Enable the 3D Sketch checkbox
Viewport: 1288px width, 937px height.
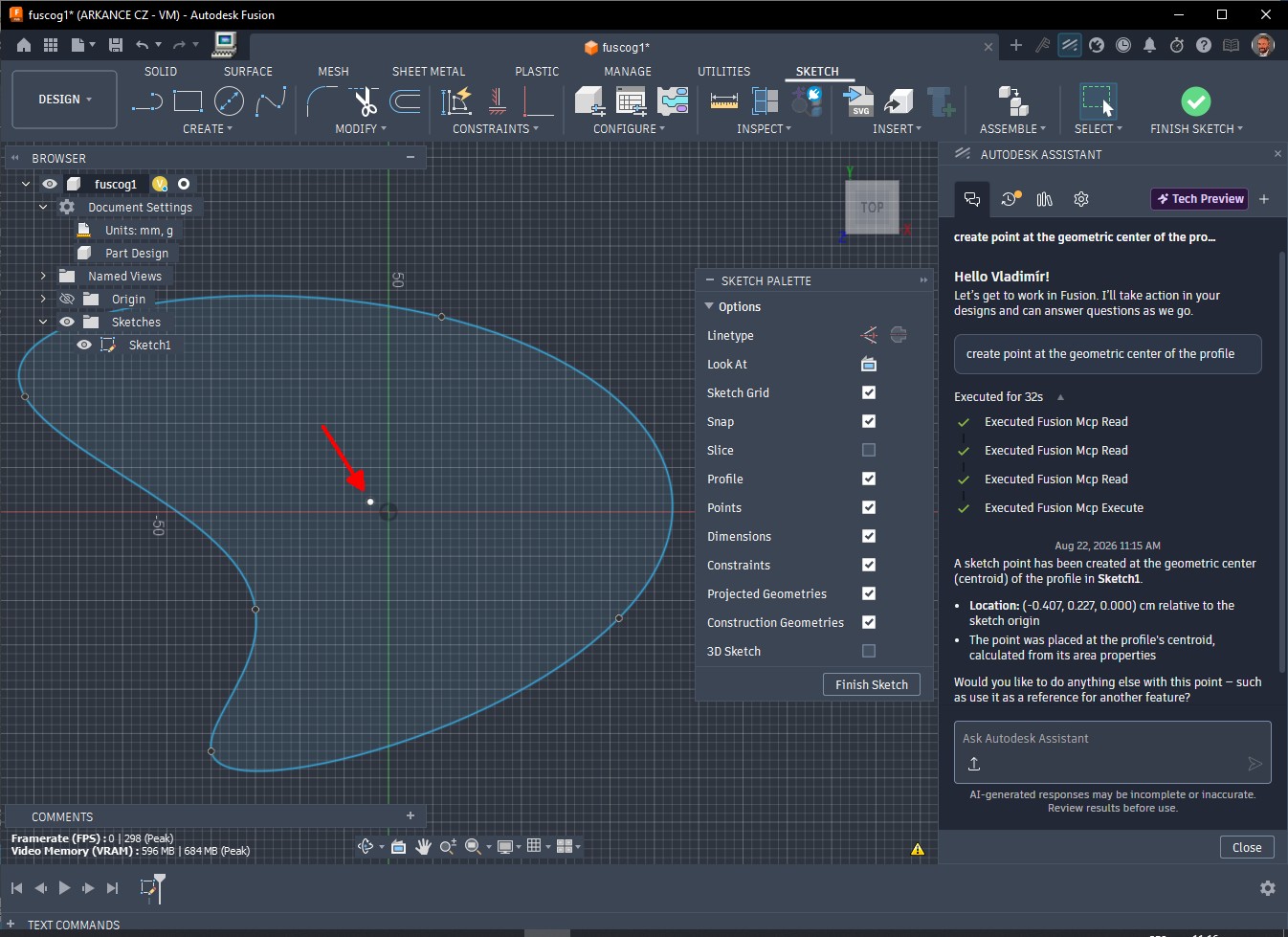coord(869,651)
